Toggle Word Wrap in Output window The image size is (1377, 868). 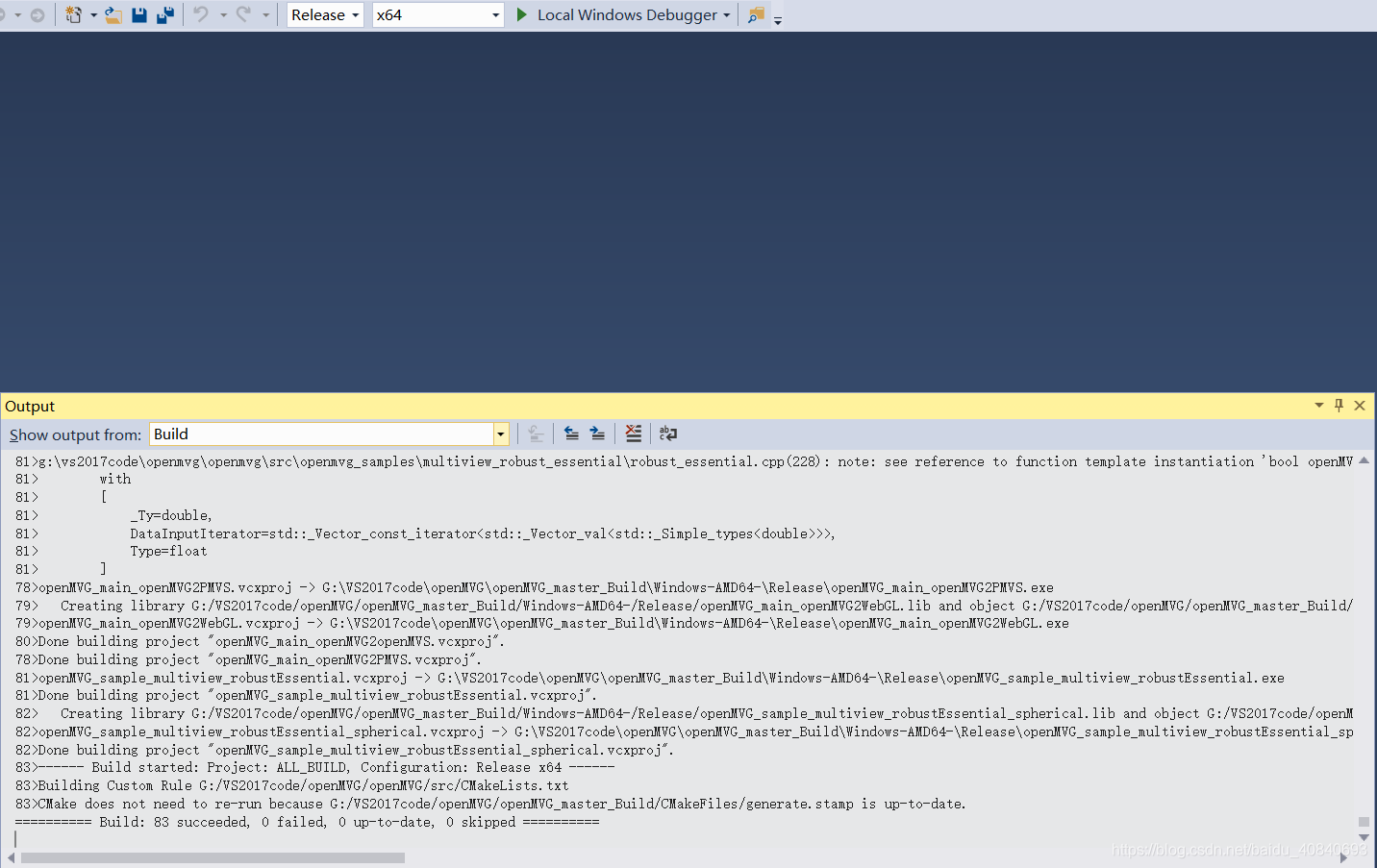pos(668,434)
